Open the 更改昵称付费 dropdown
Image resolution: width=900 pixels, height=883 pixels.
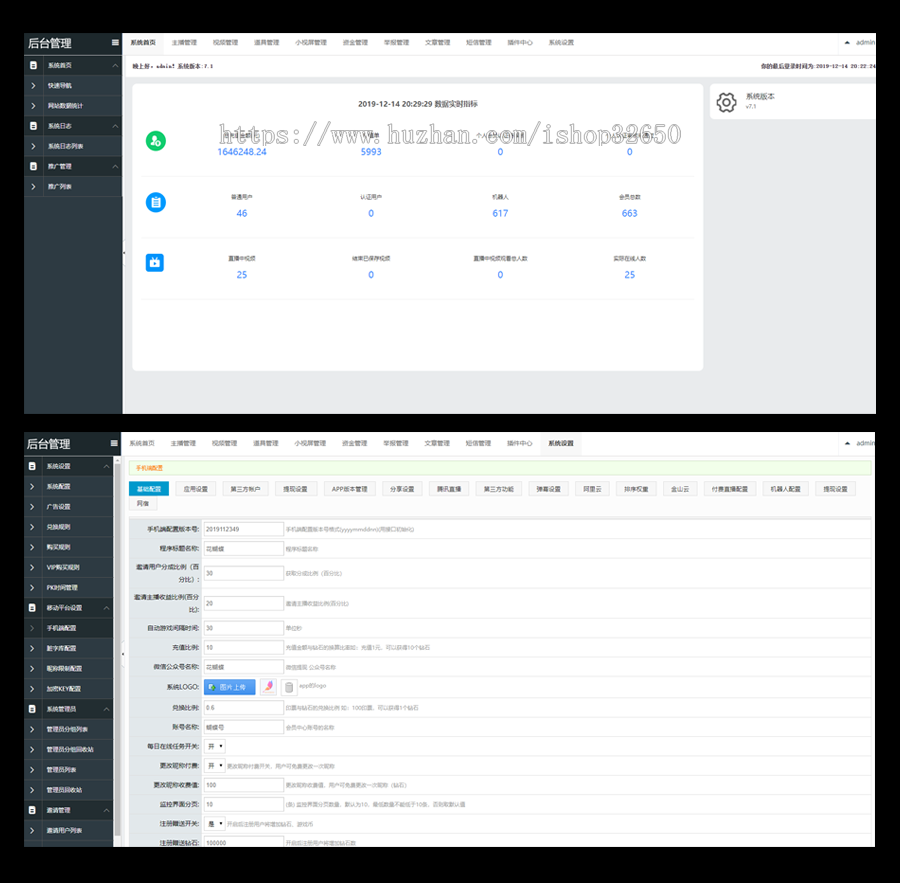[215, 766]
